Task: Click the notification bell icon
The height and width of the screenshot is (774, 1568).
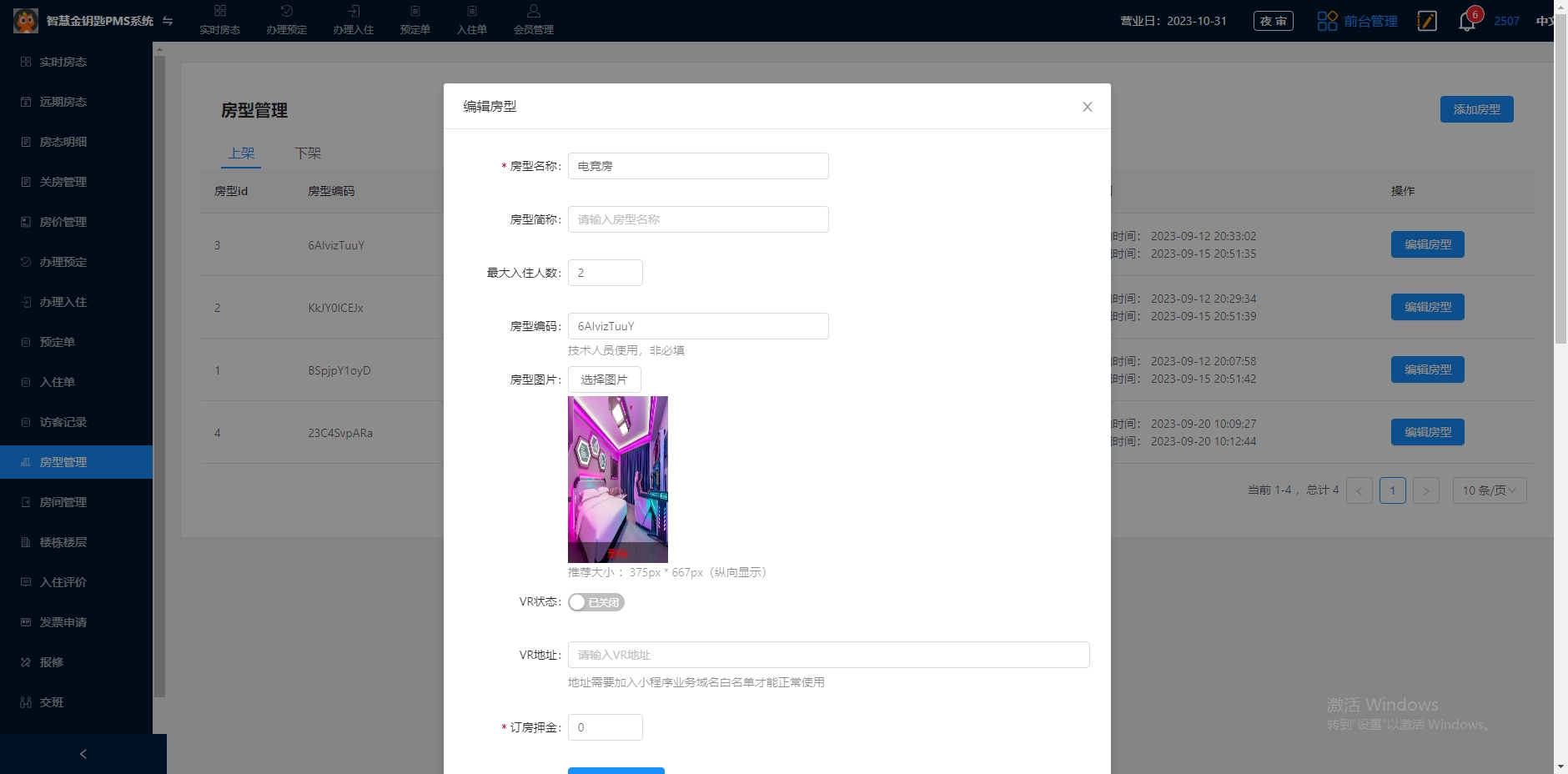Action: pos(1467,21)
